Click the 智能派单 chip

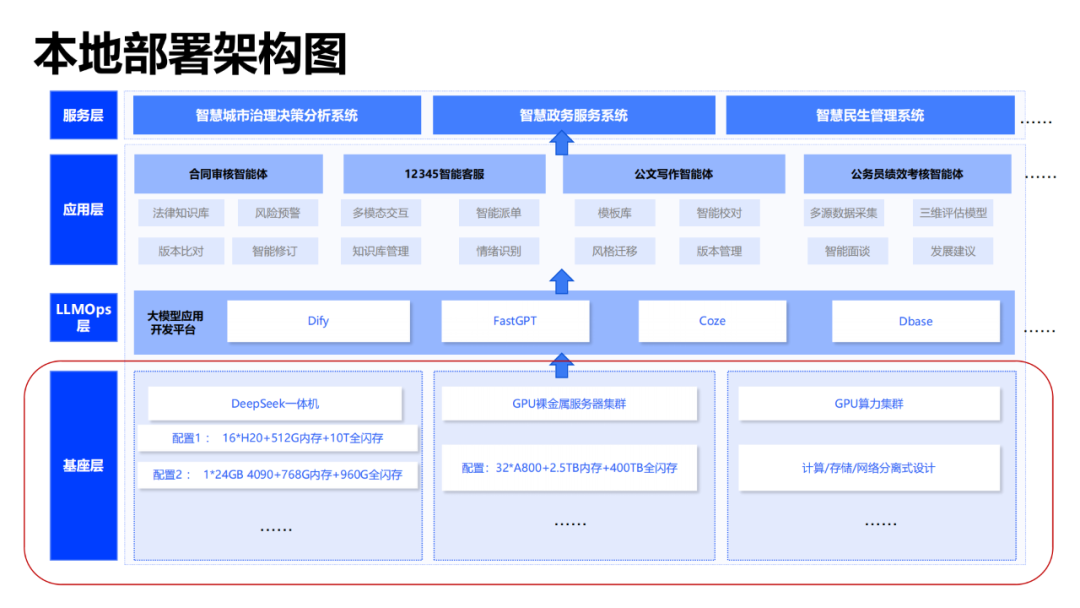click(x=499, y=213)
